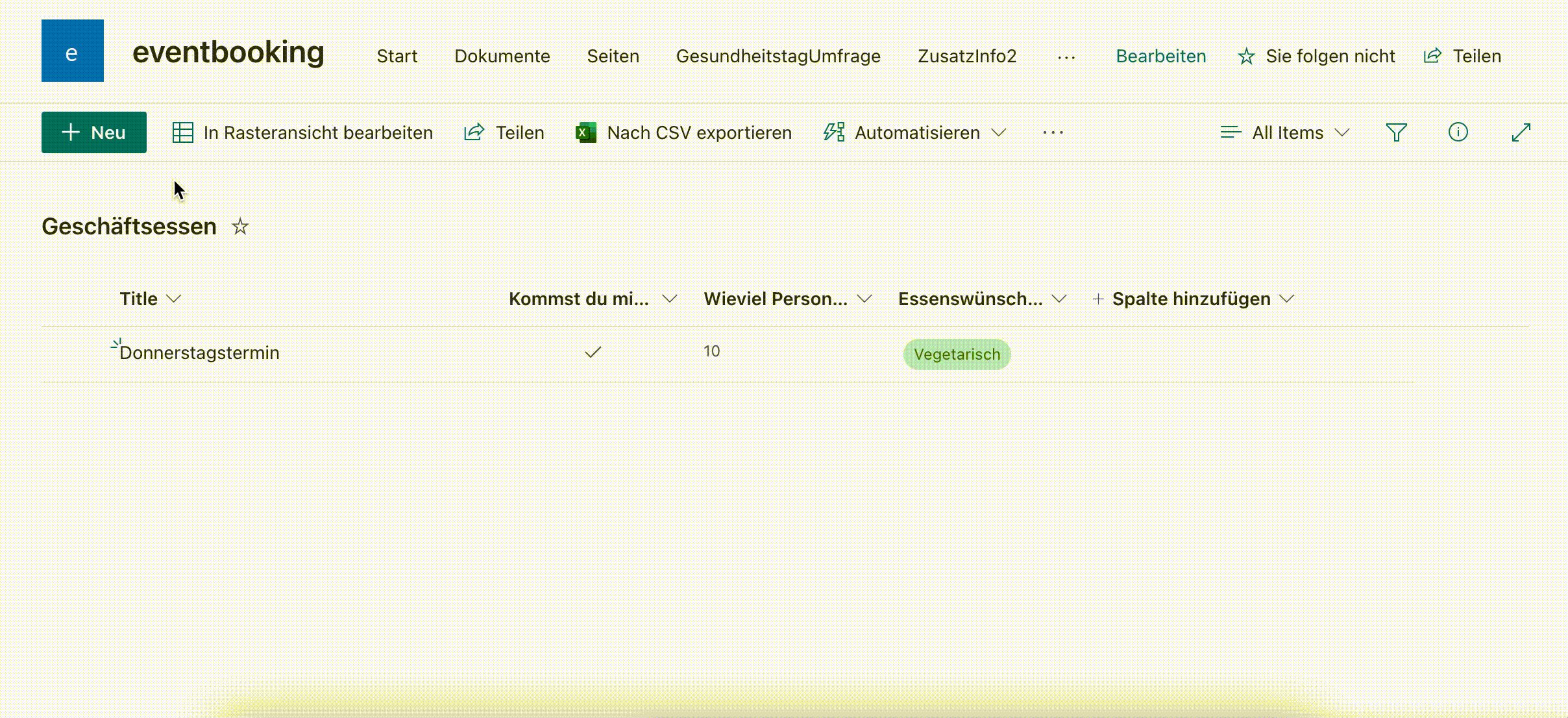Open the Title column dropdown

click(x=174, y=299)
